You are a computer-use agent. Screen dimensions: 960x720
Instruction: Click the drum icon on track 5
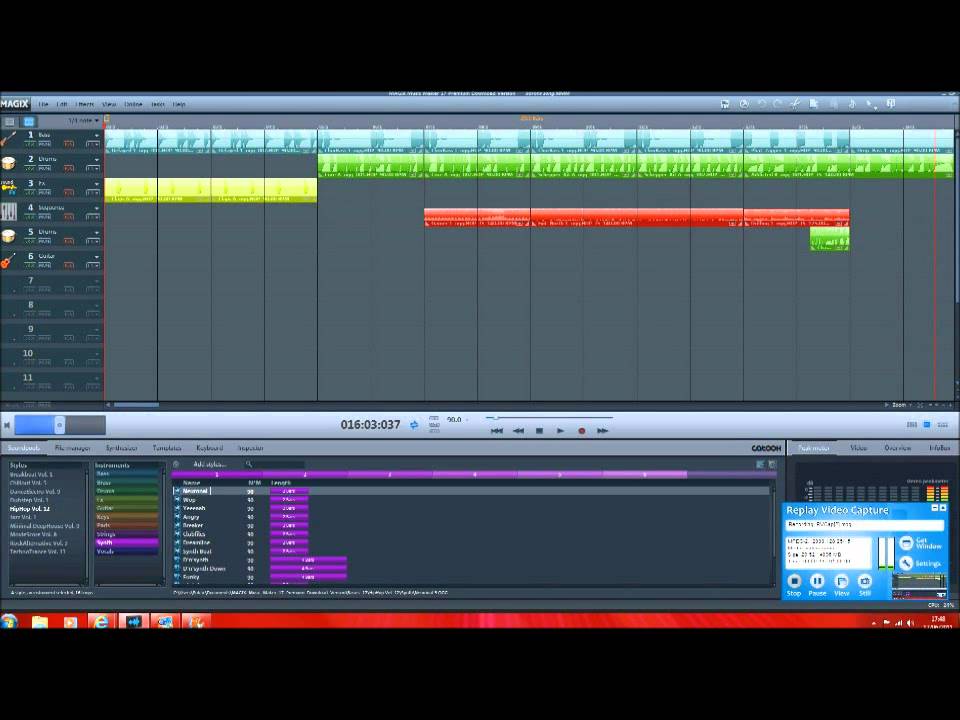9,236
